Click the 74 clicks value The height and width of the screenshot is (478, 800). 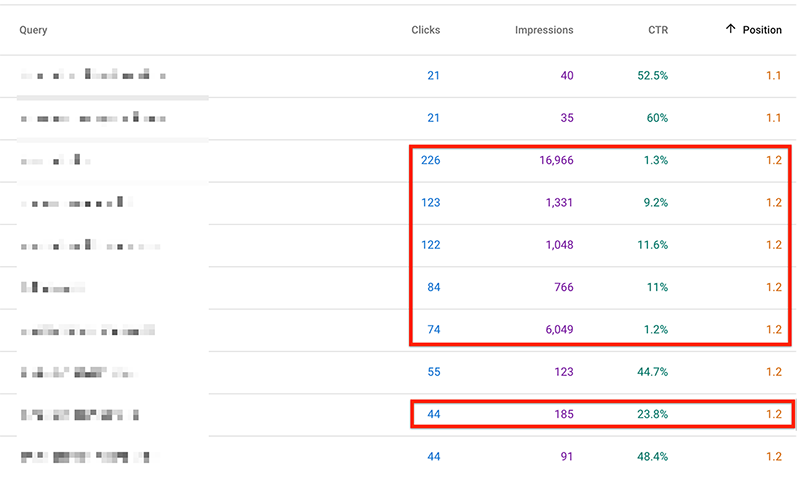click(434, 330)
